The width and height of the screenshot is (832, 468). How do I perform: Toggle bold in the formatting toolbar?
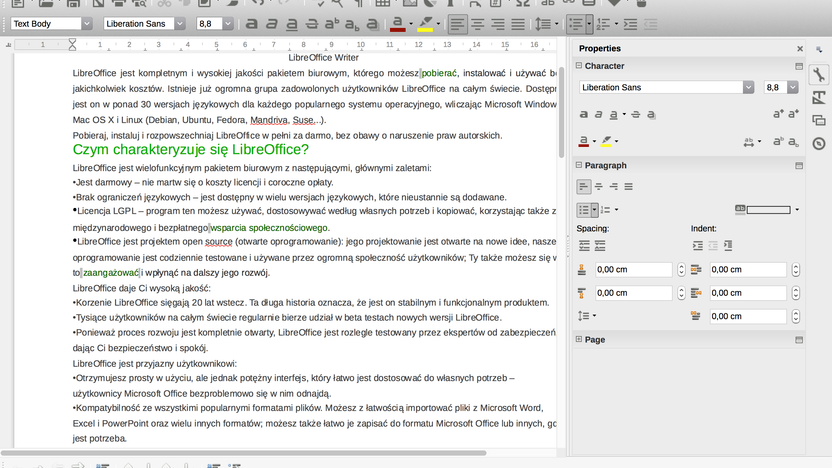click(x=252, y=24)
